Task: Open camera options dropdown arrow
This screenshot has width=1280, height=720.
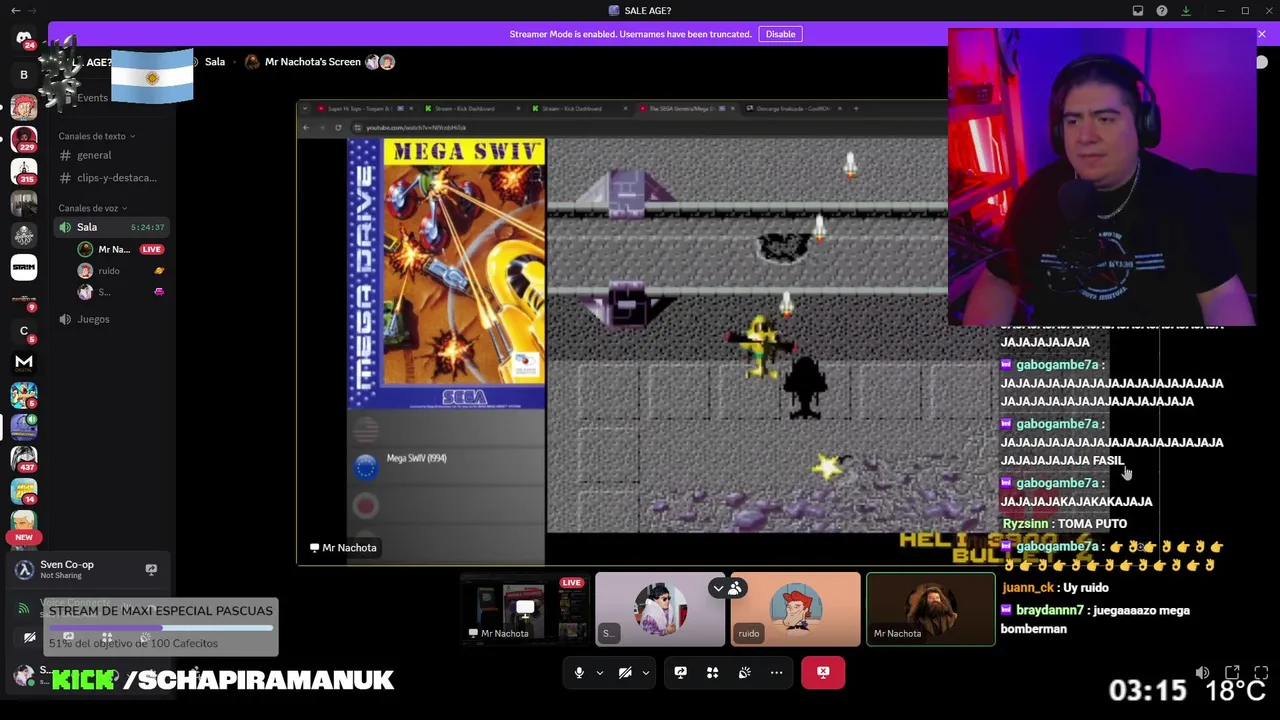Action: (645, 673)
